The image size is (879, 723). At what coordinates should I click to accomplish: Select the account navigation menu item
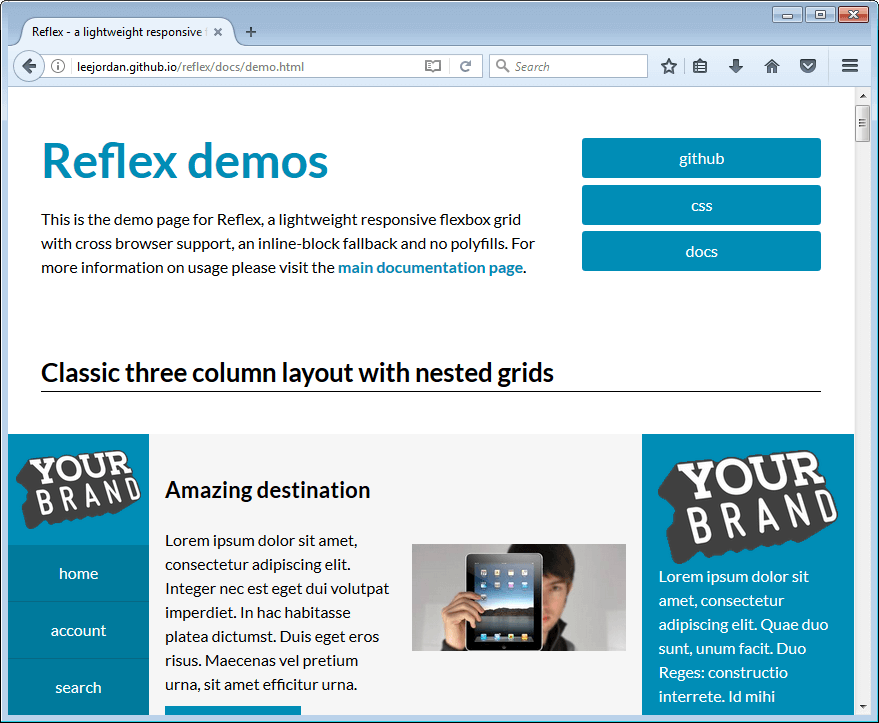(x=78, y=631)
